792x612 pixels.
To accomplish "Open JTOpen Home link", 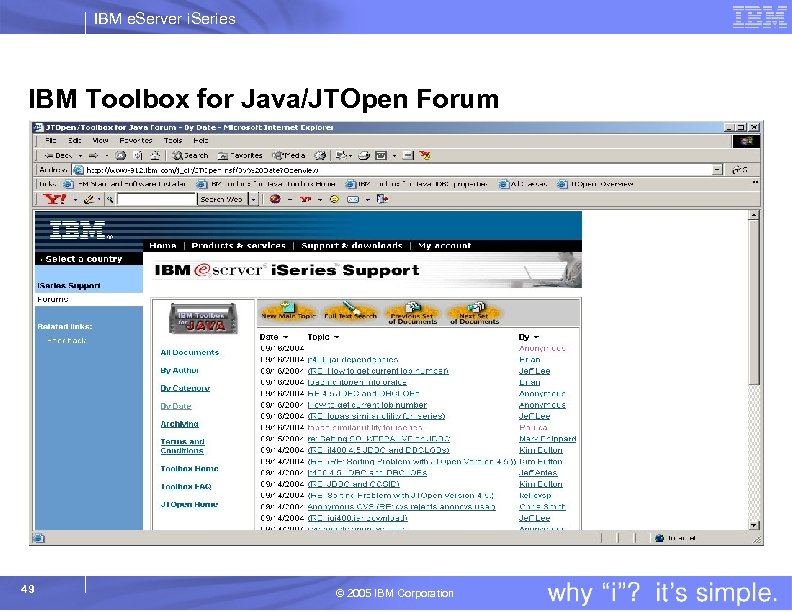I will pos(189,504).
